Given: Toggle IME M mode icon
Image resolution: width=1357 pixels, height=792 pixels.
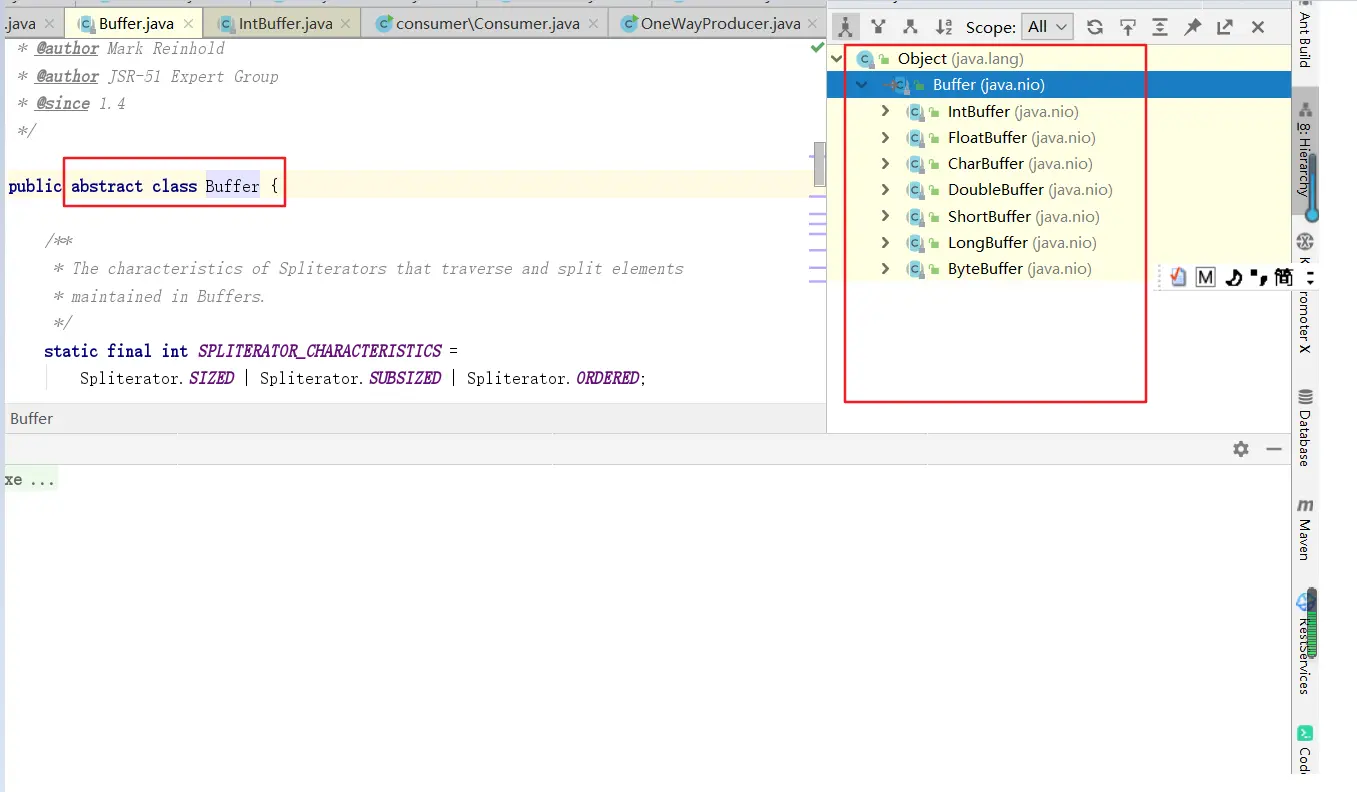Looking at the screenshot, I should click(1205, 277).
